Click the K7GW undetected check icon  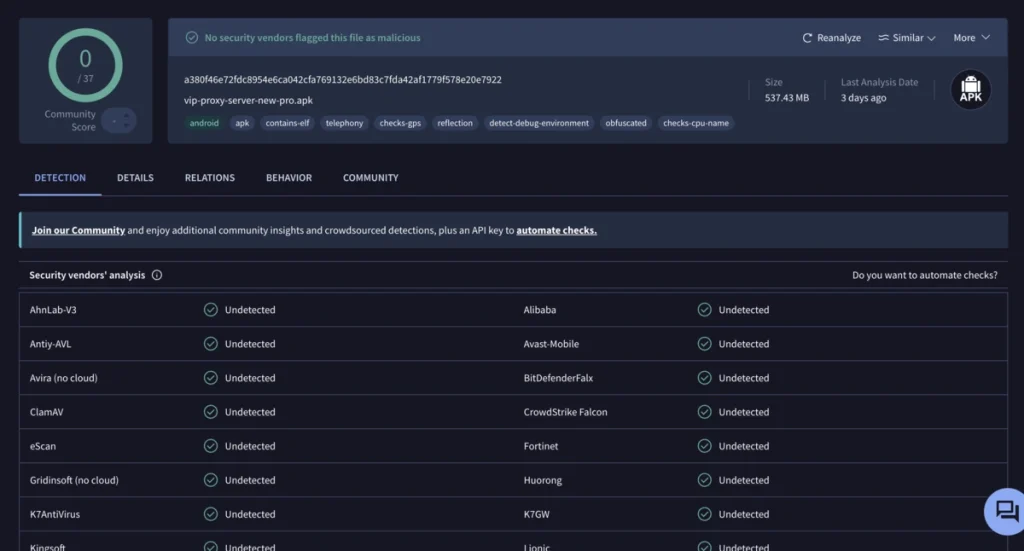(x=704, y=514)
